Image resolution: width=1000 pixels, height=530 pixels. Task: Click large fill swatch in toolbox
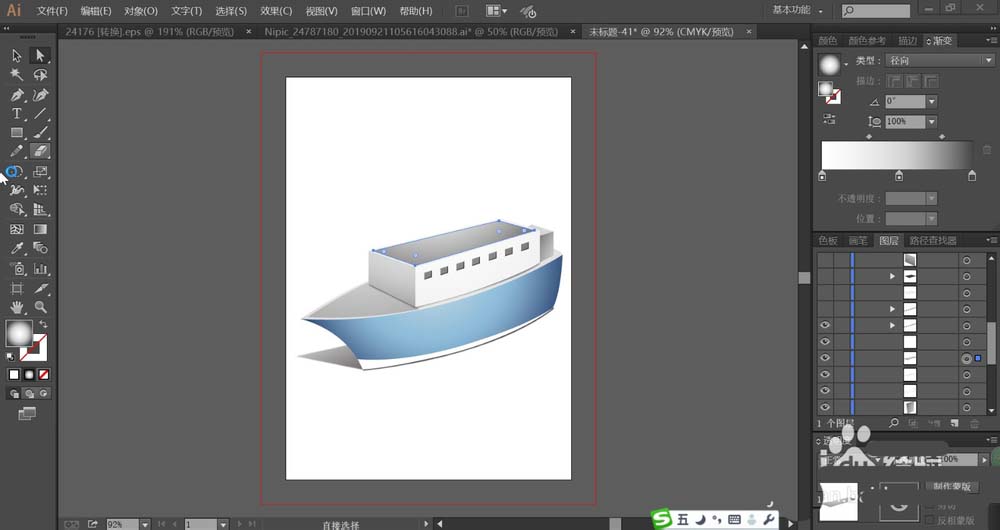(x=18, y=334)
